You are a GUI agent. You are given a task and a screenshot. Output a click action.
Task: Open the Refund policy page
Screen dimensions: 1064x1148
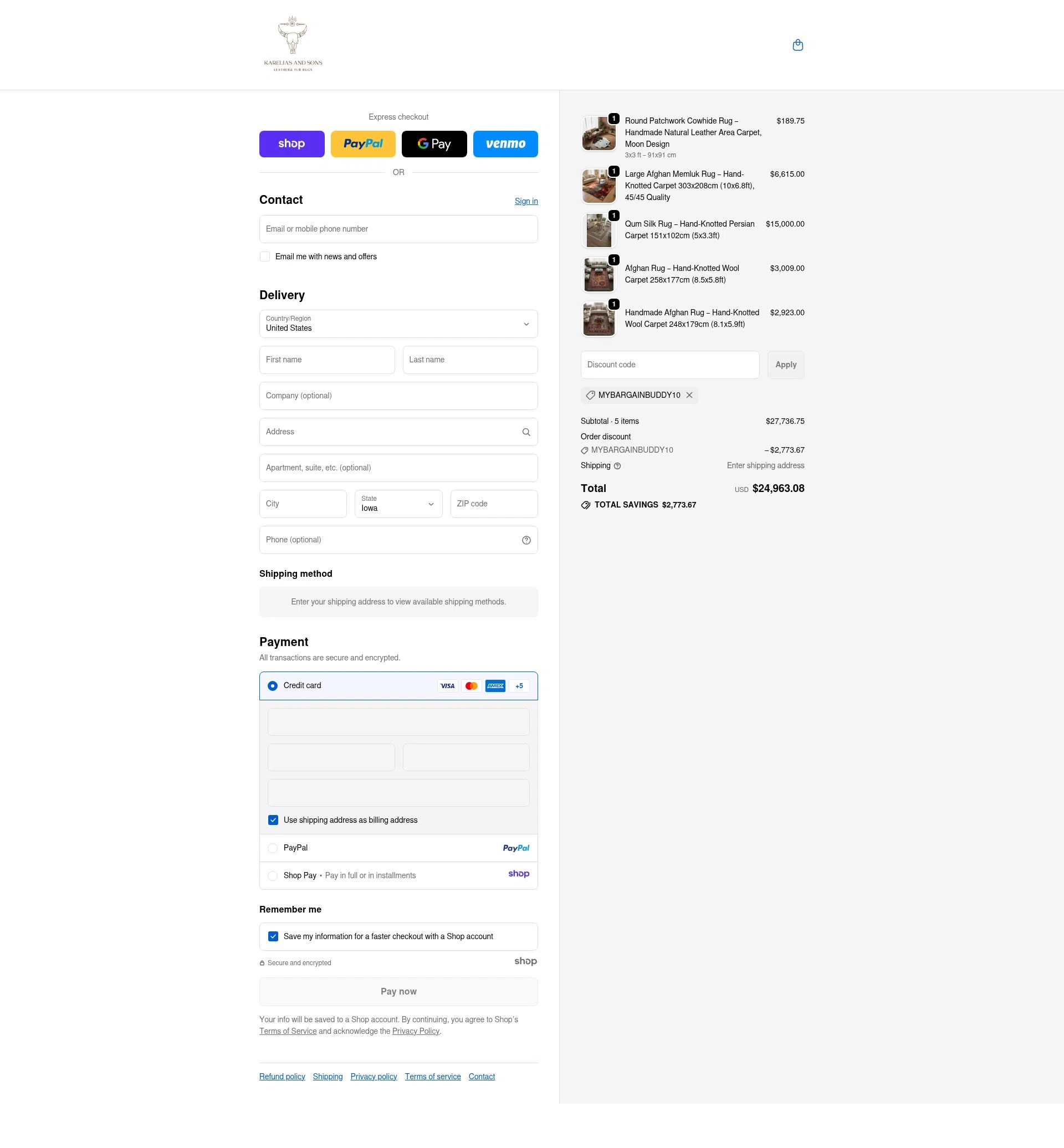[282, 1076]
